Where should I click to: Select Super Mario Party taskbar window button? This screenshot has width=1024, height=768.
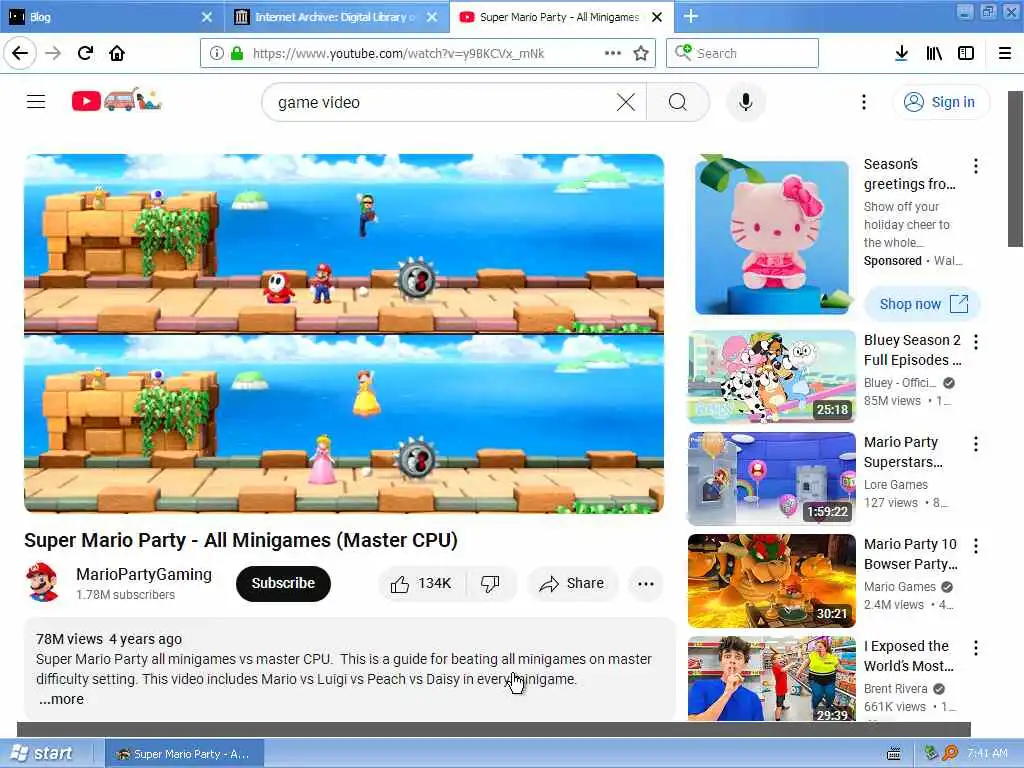tap(185, 754)
